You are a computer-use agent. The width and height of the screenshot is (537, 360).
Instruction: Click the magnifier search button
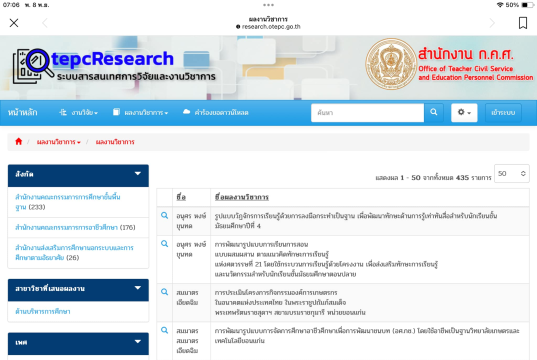tap(434, 113)
